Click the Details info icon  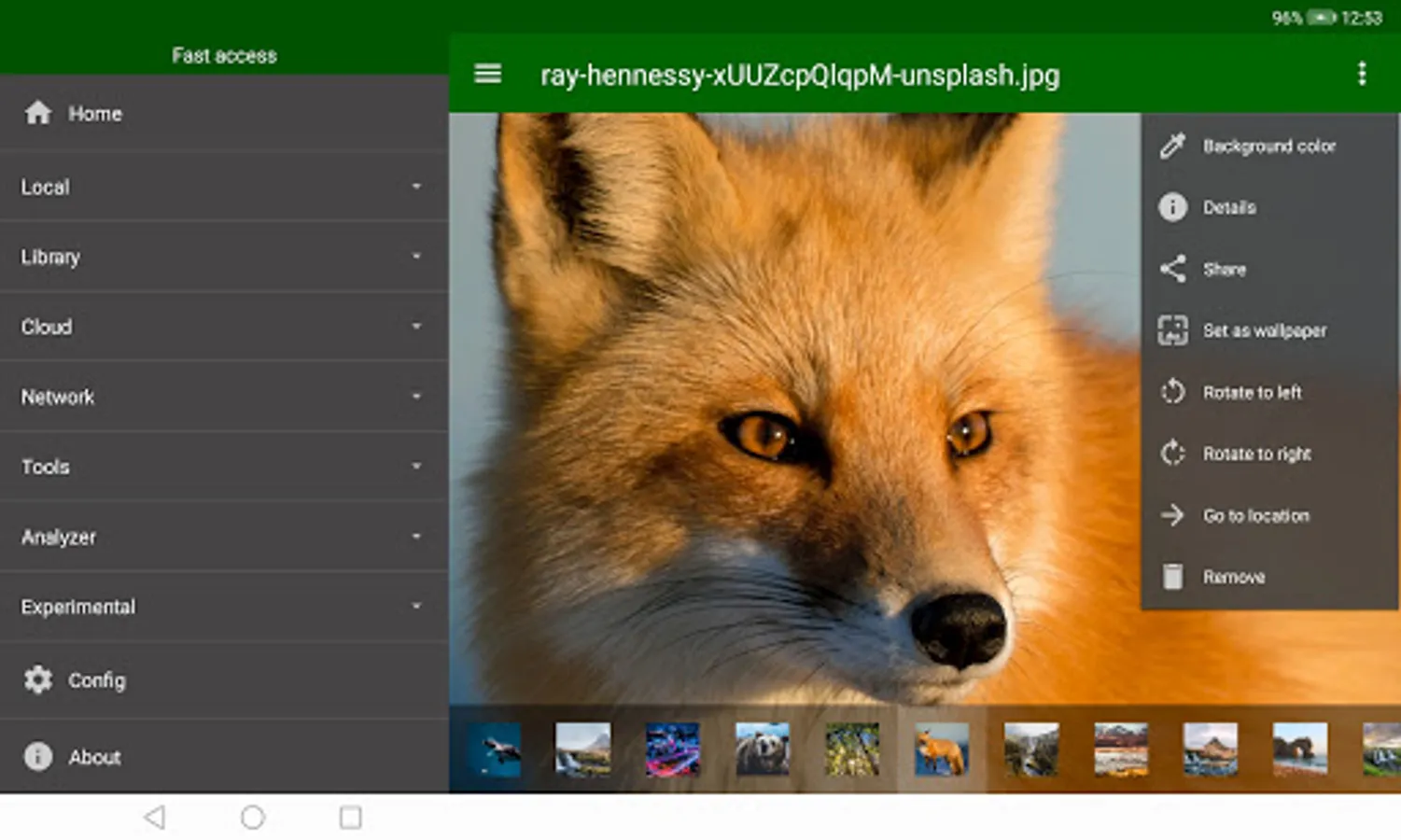(x=1172, y=207)
